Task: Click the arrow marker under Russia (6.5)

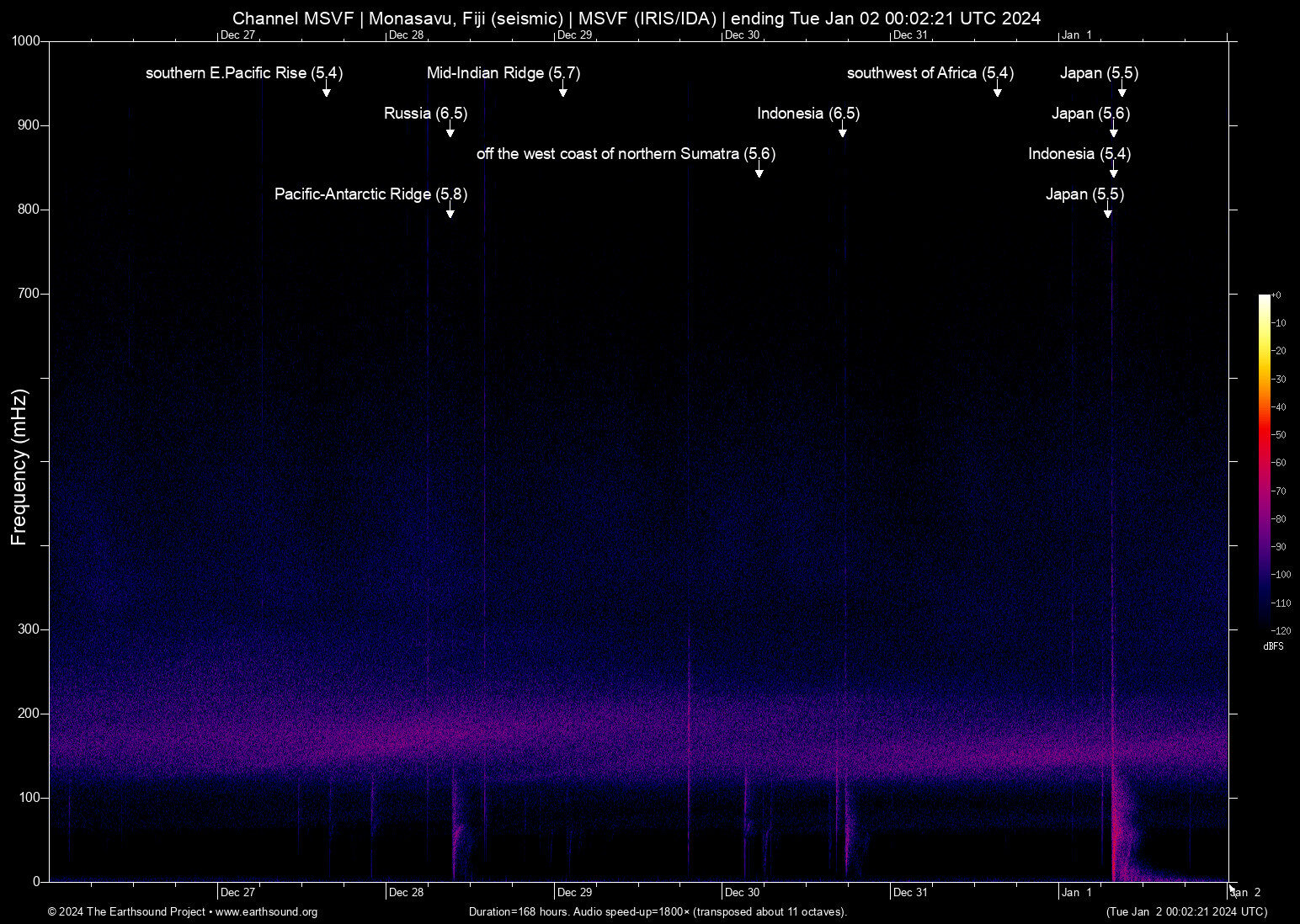Action: [x=450, y=130]
